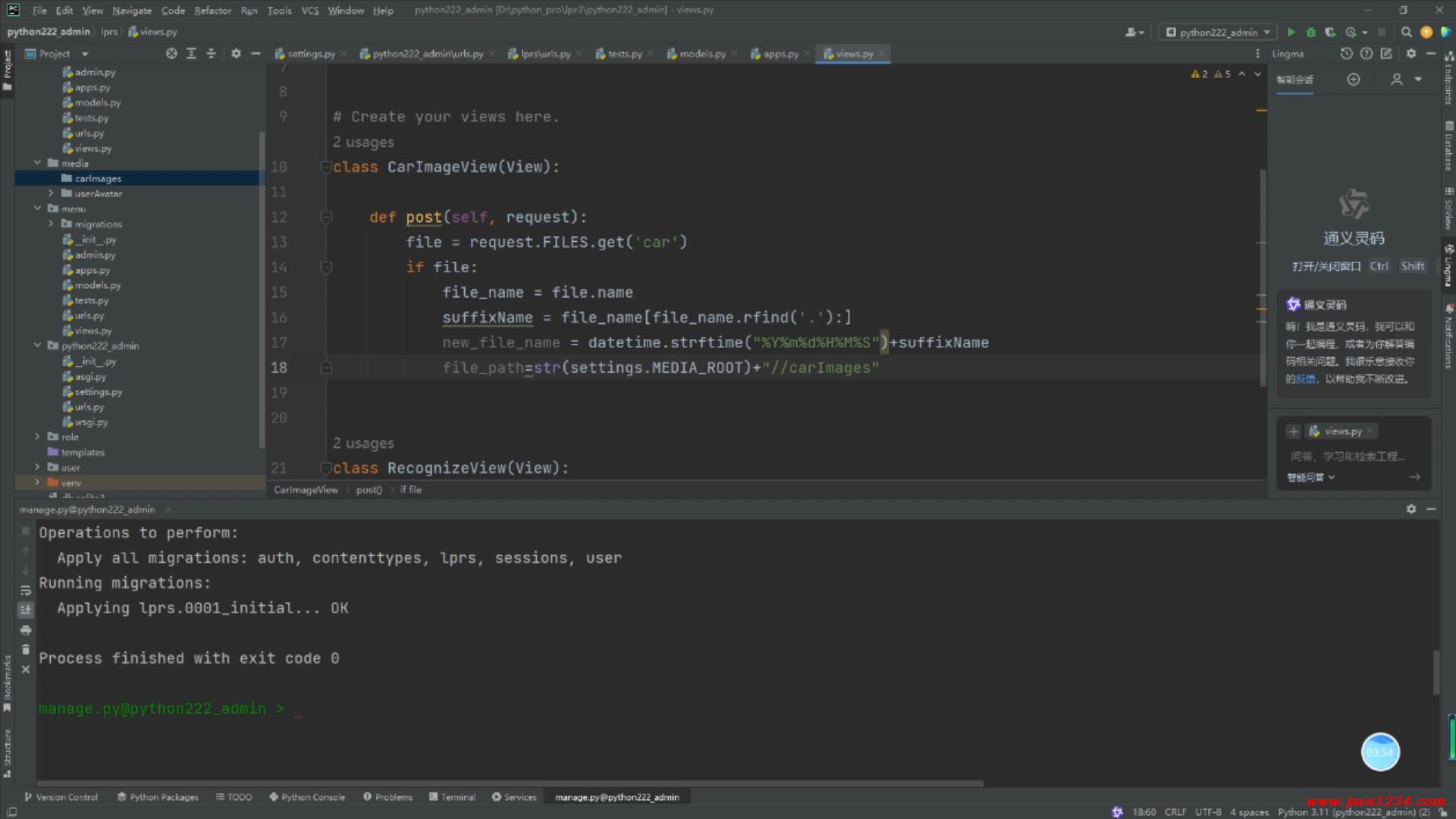Run the python222_admin configuration

(x=1291, y=32)
